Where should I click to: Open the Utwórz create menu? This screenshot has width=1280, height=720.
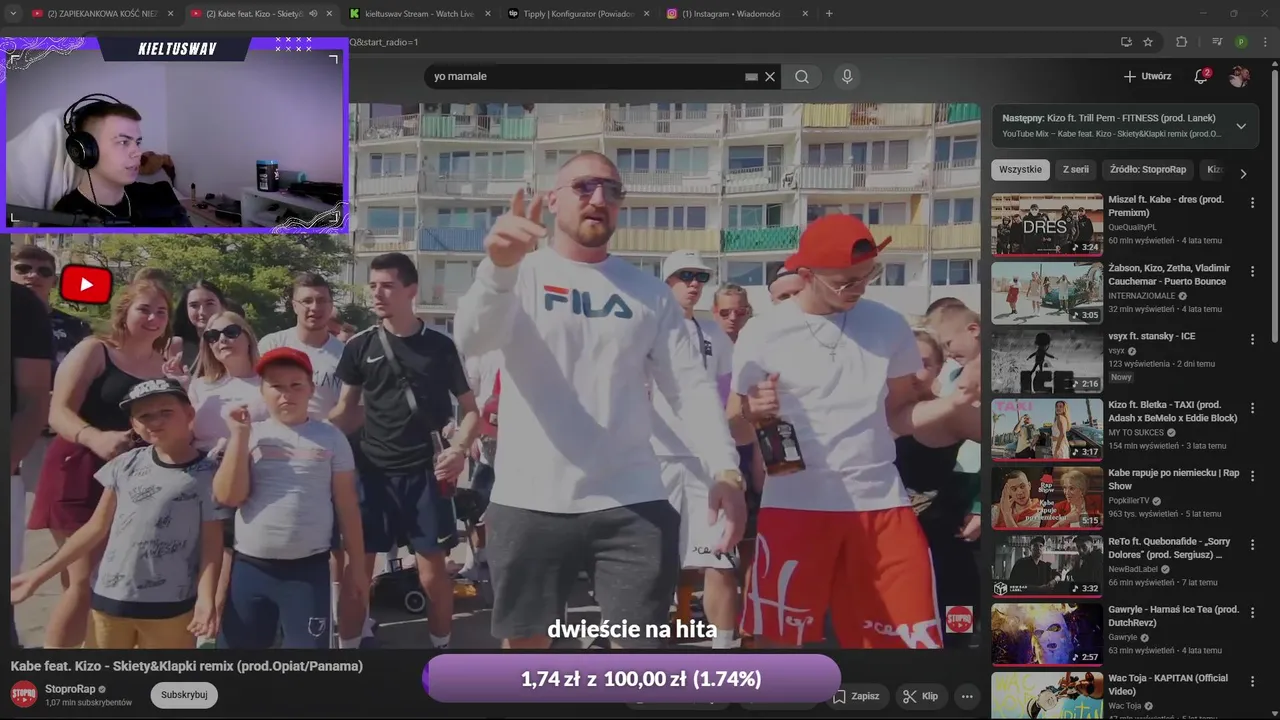pyautogui.click(x=1146, y=76)
